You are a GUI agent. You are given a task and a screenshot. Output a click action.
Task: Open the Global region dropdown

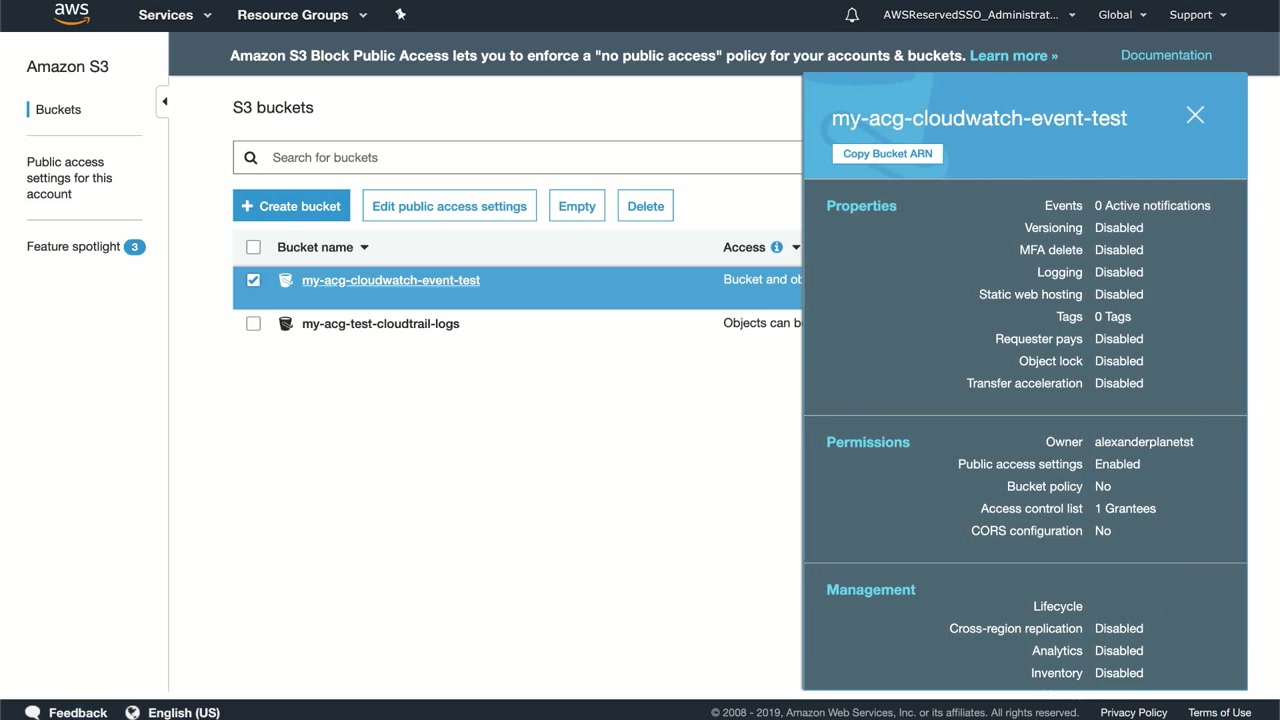click(1122, 15)
